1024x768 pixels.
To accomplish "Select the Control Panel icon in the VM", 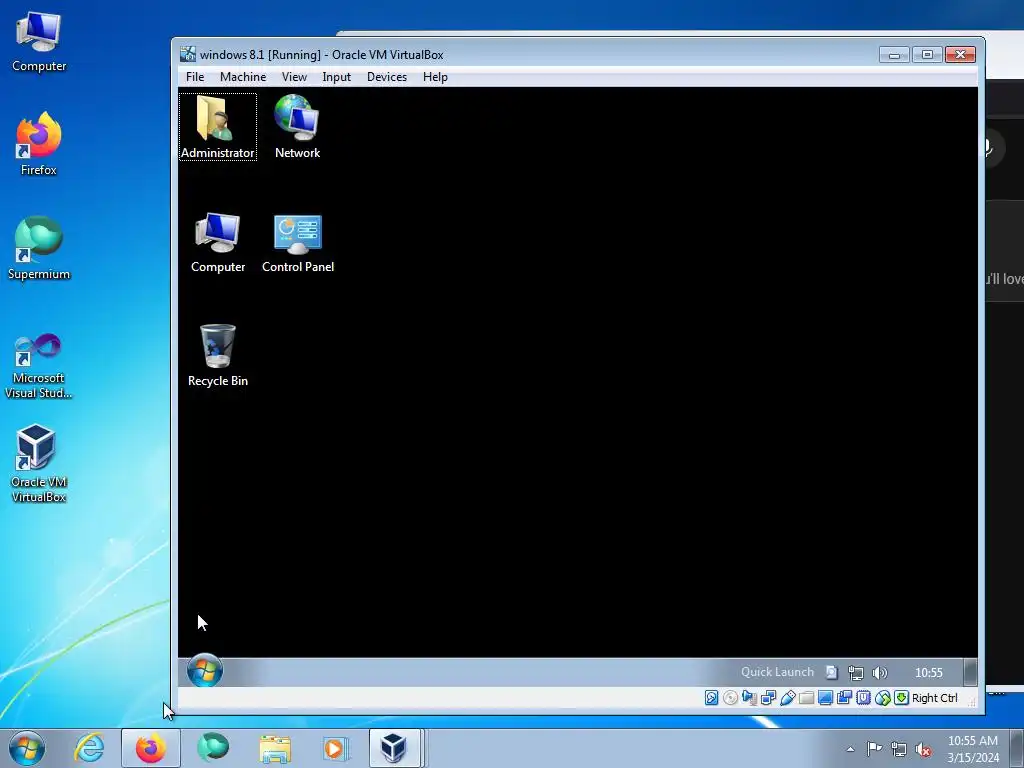I will pyautogui.click(x=298, y=242).
